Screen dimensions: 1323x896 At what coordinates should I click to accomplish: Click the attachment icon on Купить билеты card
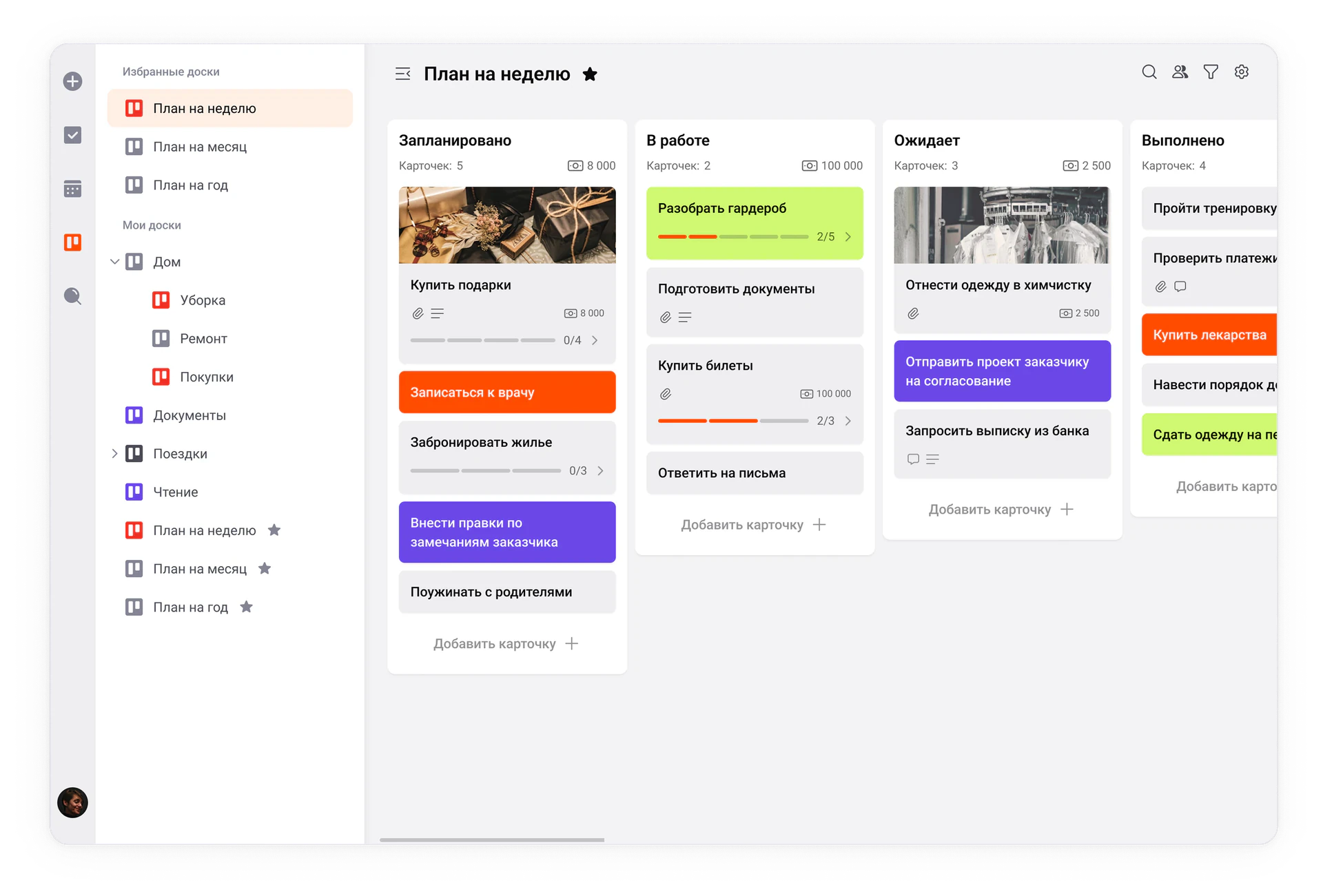[x=665, y=394]
